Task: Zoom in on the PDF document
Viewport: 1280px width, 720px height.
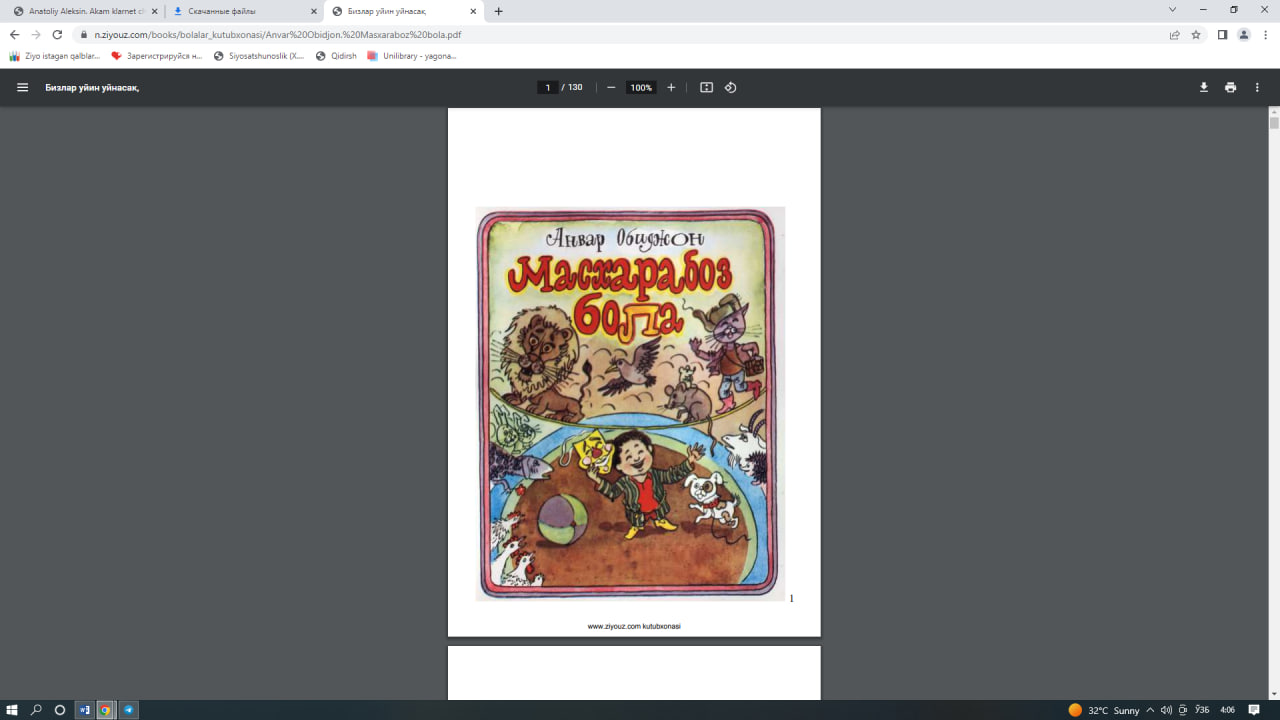Action: [671, 87]
